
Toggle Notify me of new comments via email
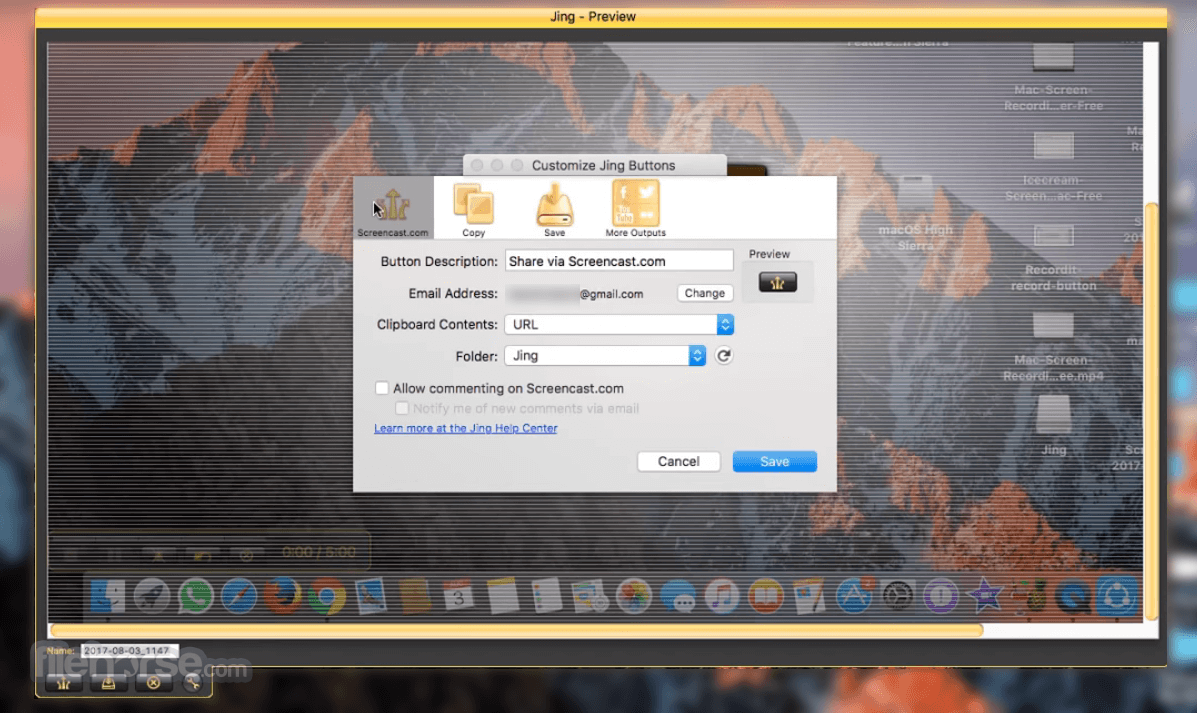(x=402, y=408)
